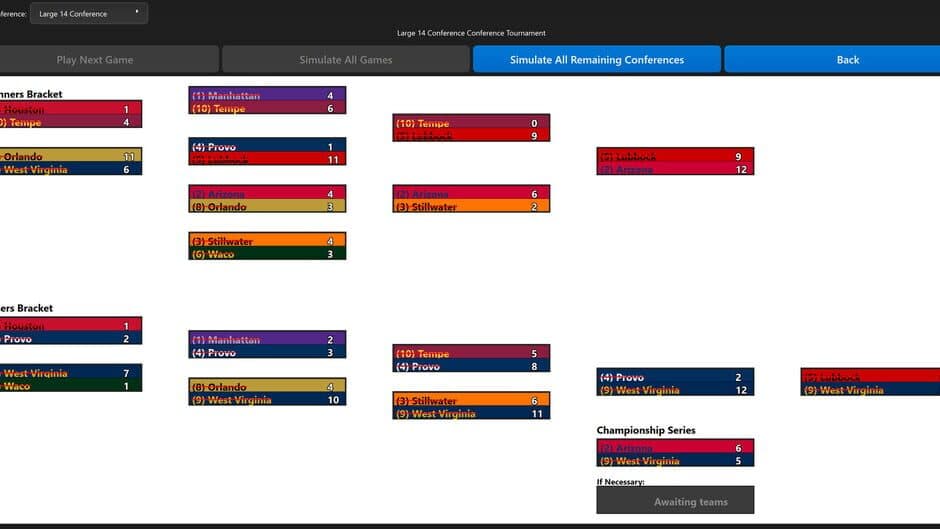Click Simulate All Remaining Conferences
Viewport: 940px width, 529px height.
596,60
